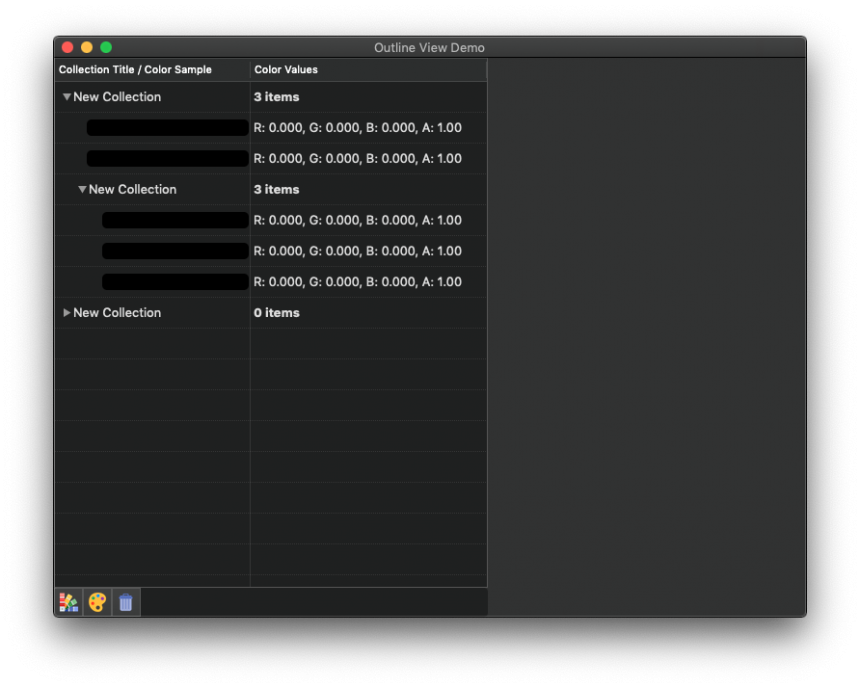This screenshot has height=688, width=860.
Task: Click the palette icon to add a color
Action: [x=97, y=602]
